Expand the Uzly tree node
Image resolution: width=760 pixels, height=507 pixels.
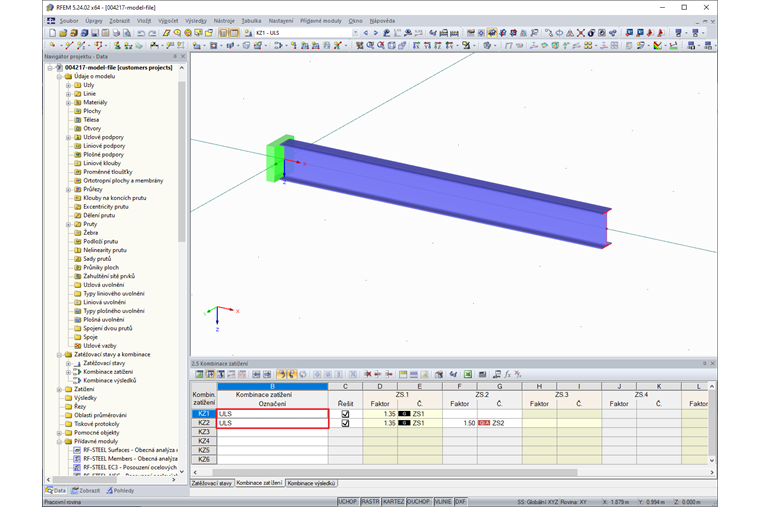[x=68, y=85]
